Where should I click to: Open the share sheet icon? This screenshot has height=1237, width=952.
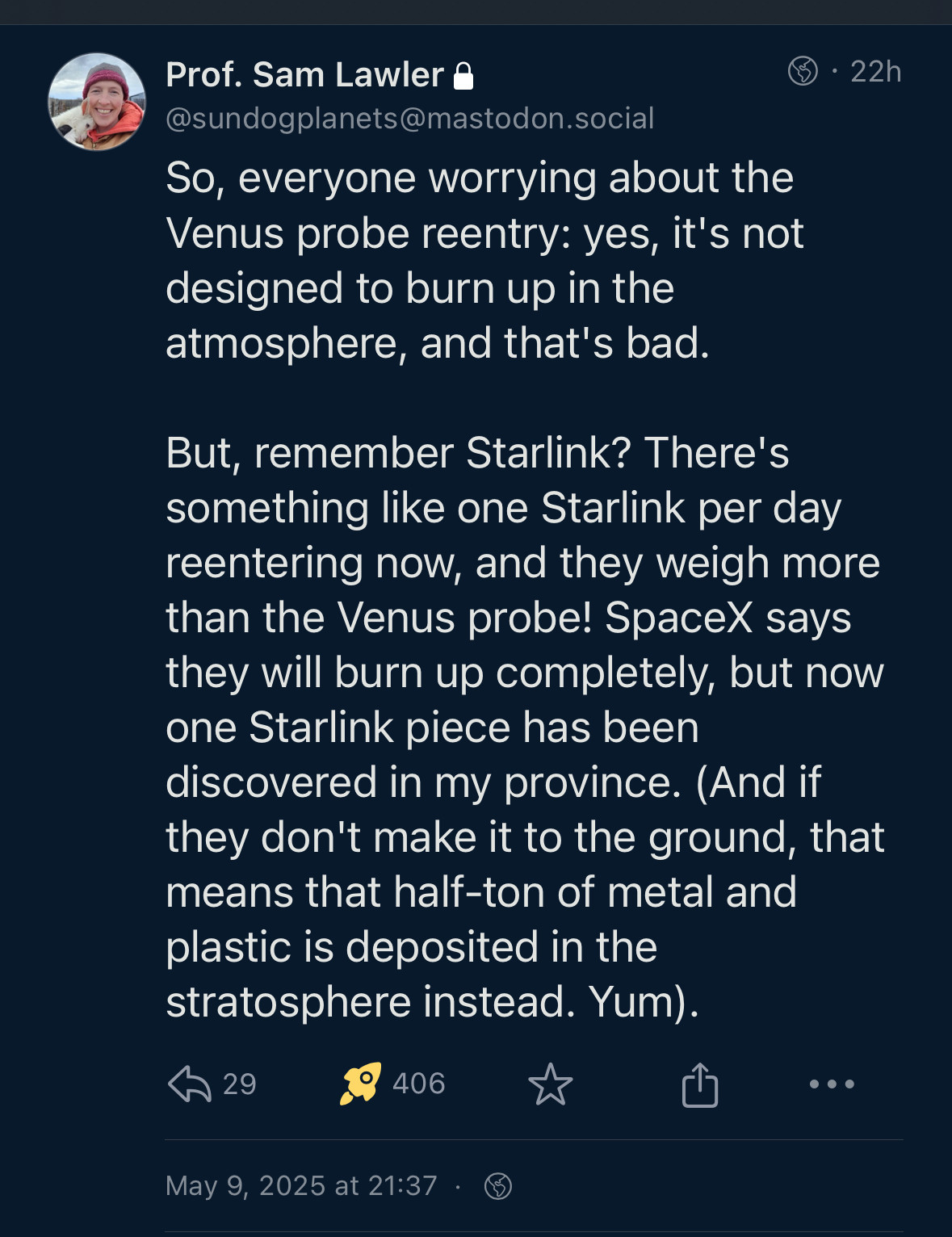click(x=700, y=1084)
